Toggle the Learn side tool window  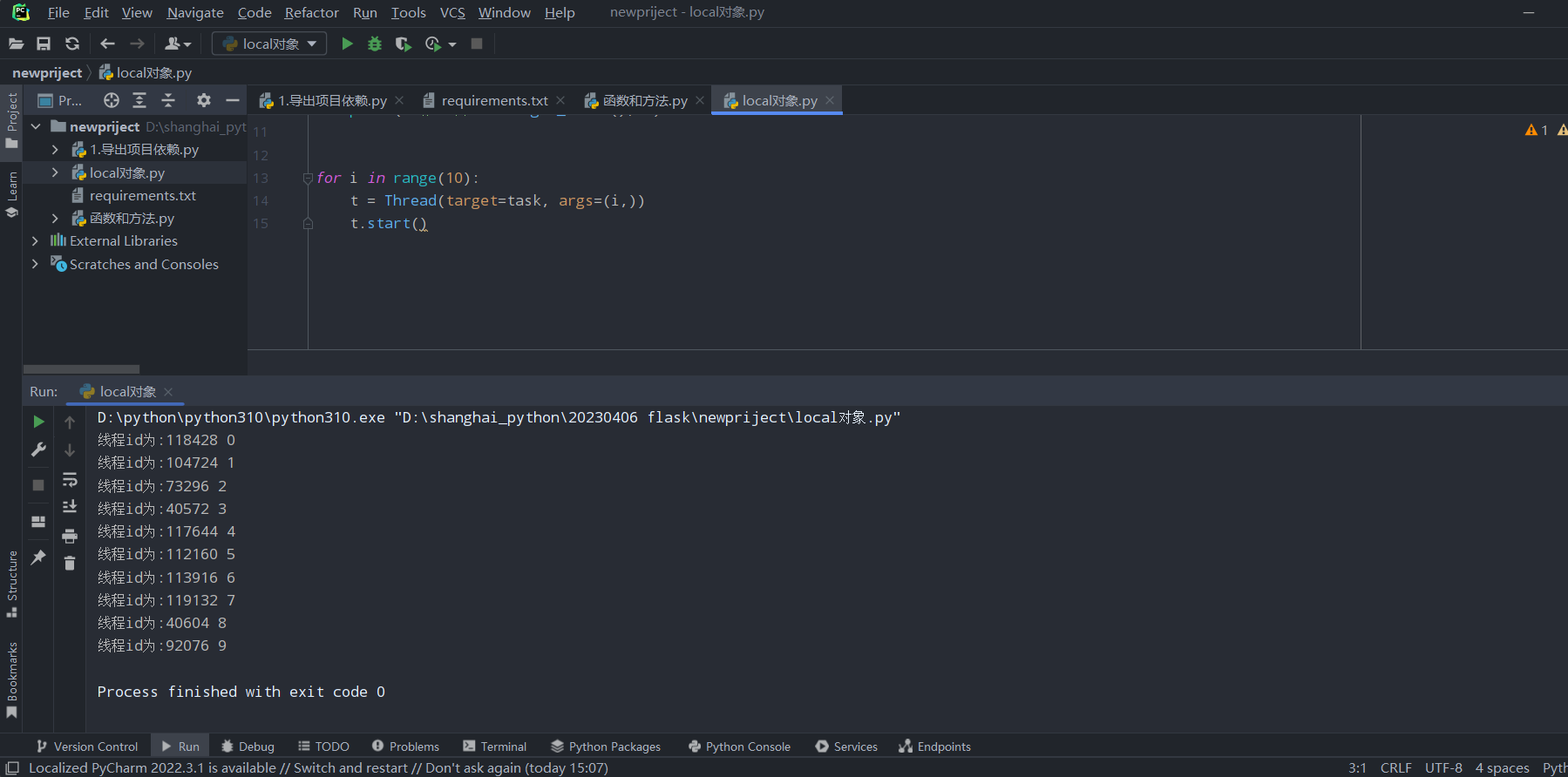click(x=11, y=193)
